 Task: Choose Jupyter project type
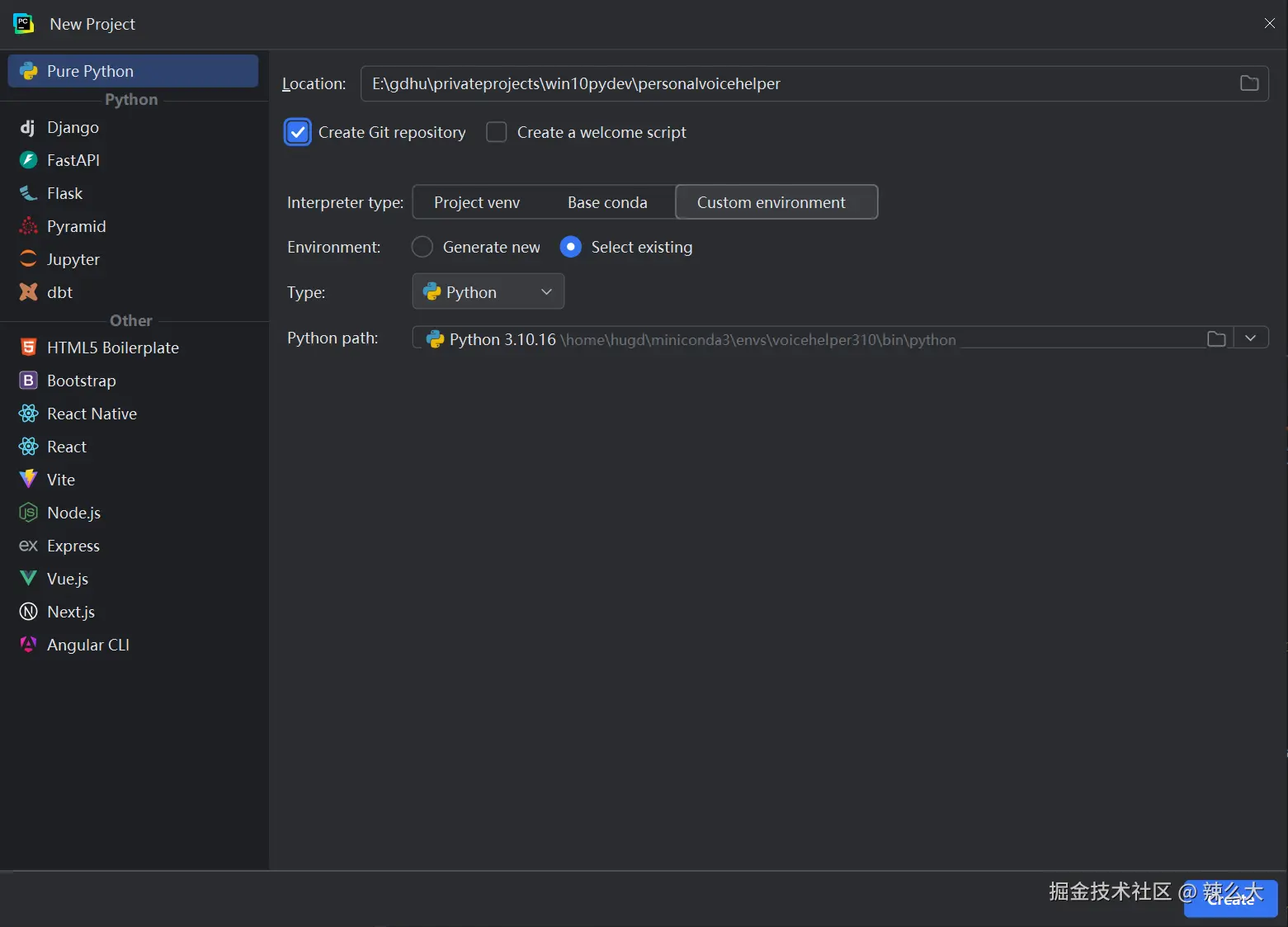[133, 259]
